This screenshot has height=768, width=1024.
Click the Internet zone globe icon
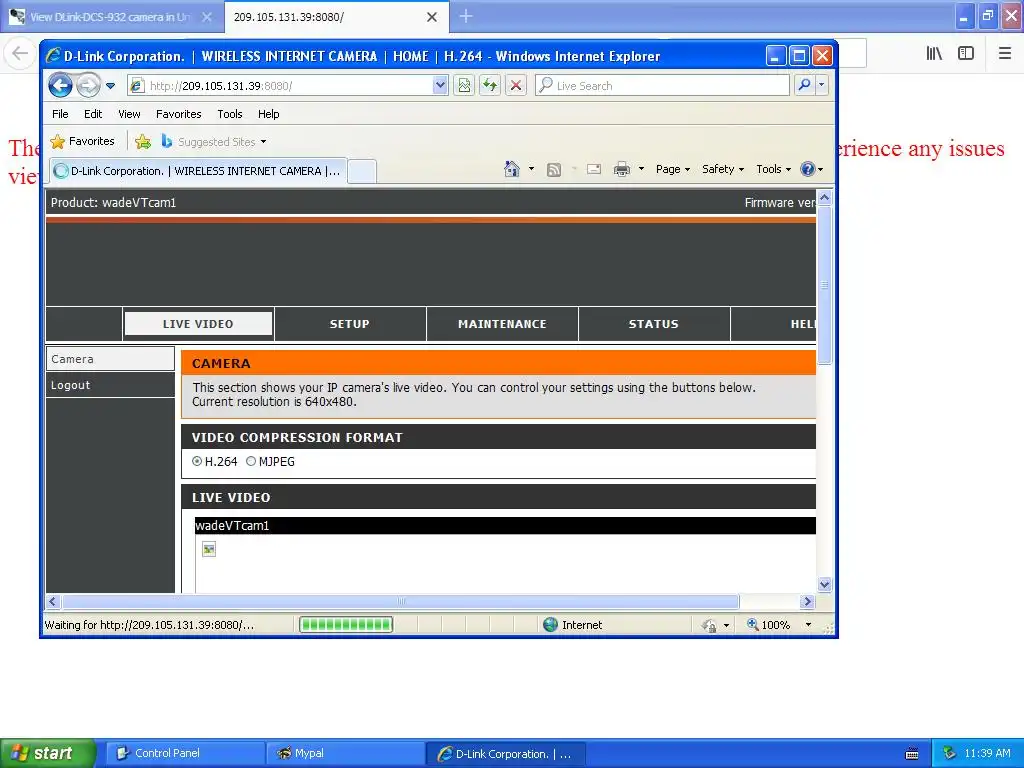click(x=551, y=625)
